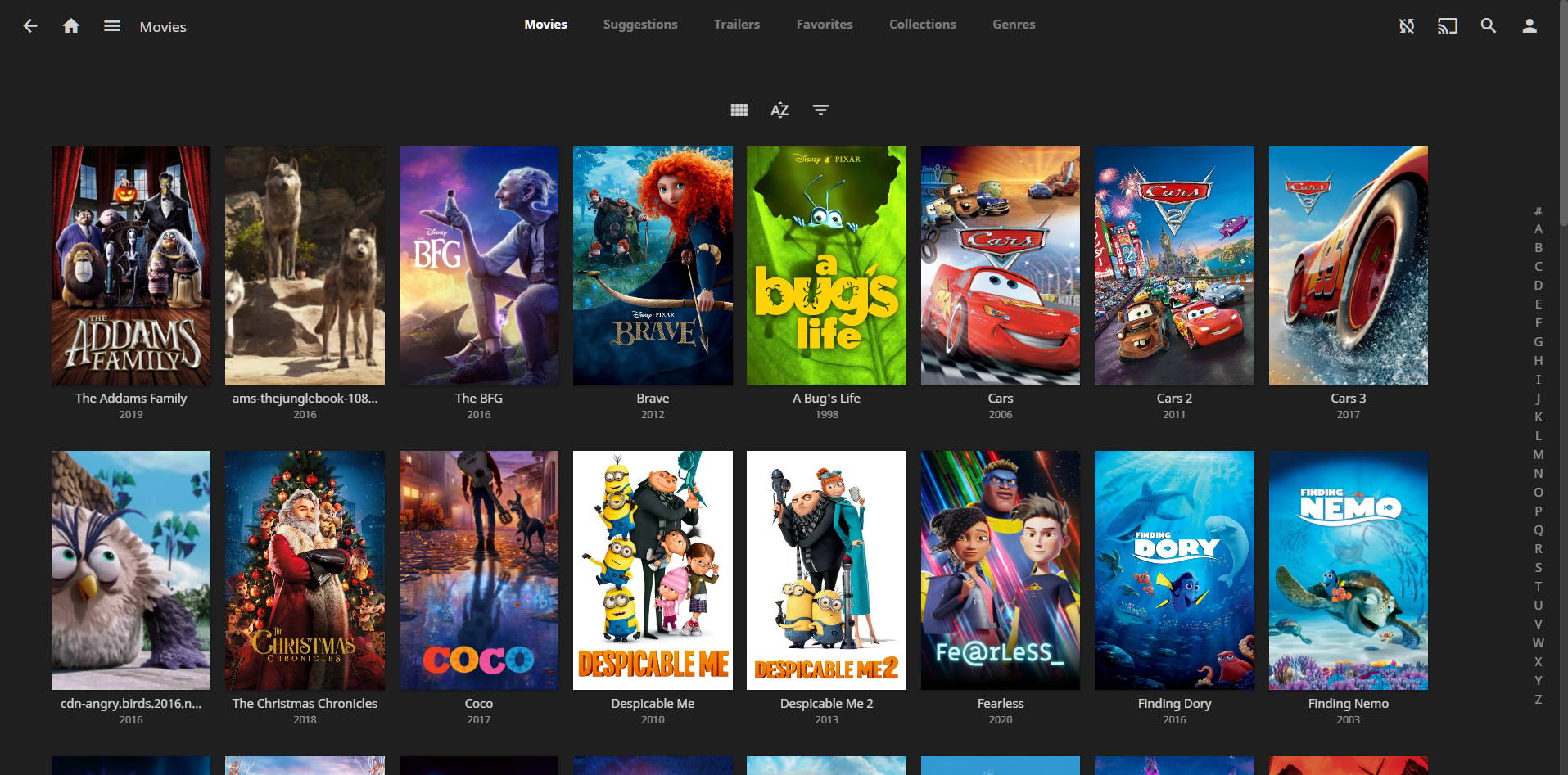Switch to the Suggestions tab
1568x775 pixels.
pyautogui.click(x=640, y=25)
